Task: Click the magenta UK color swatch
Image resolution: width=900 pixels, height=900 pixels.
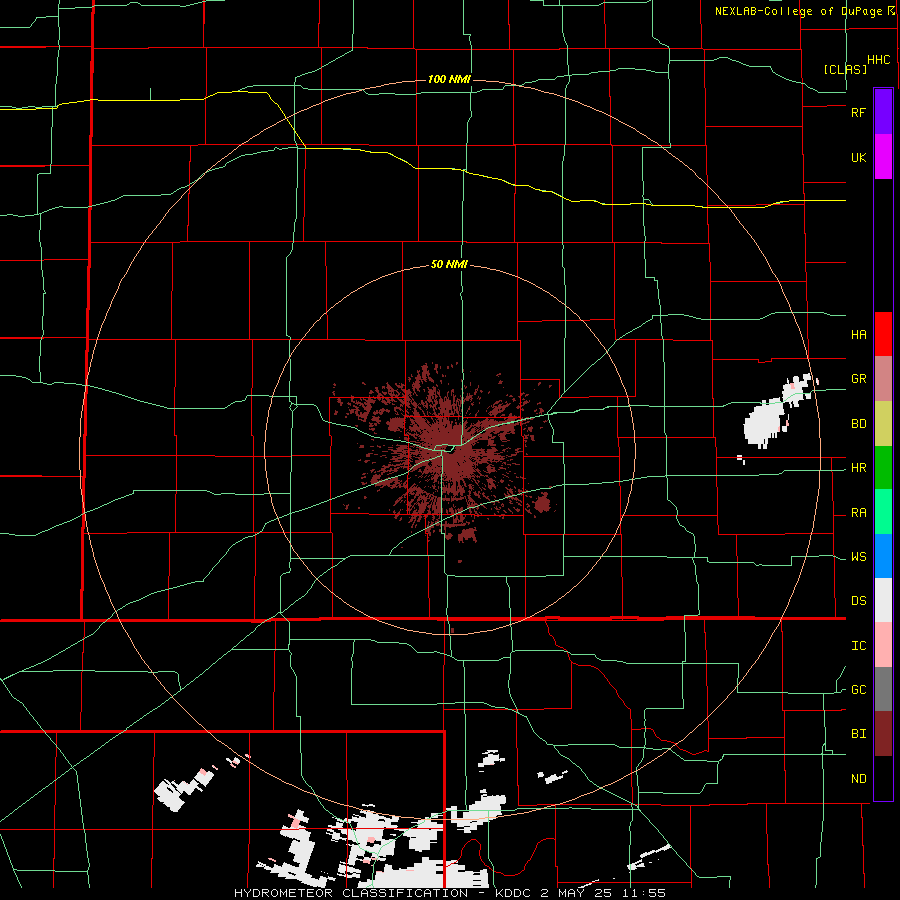Action: click(883, 157)
